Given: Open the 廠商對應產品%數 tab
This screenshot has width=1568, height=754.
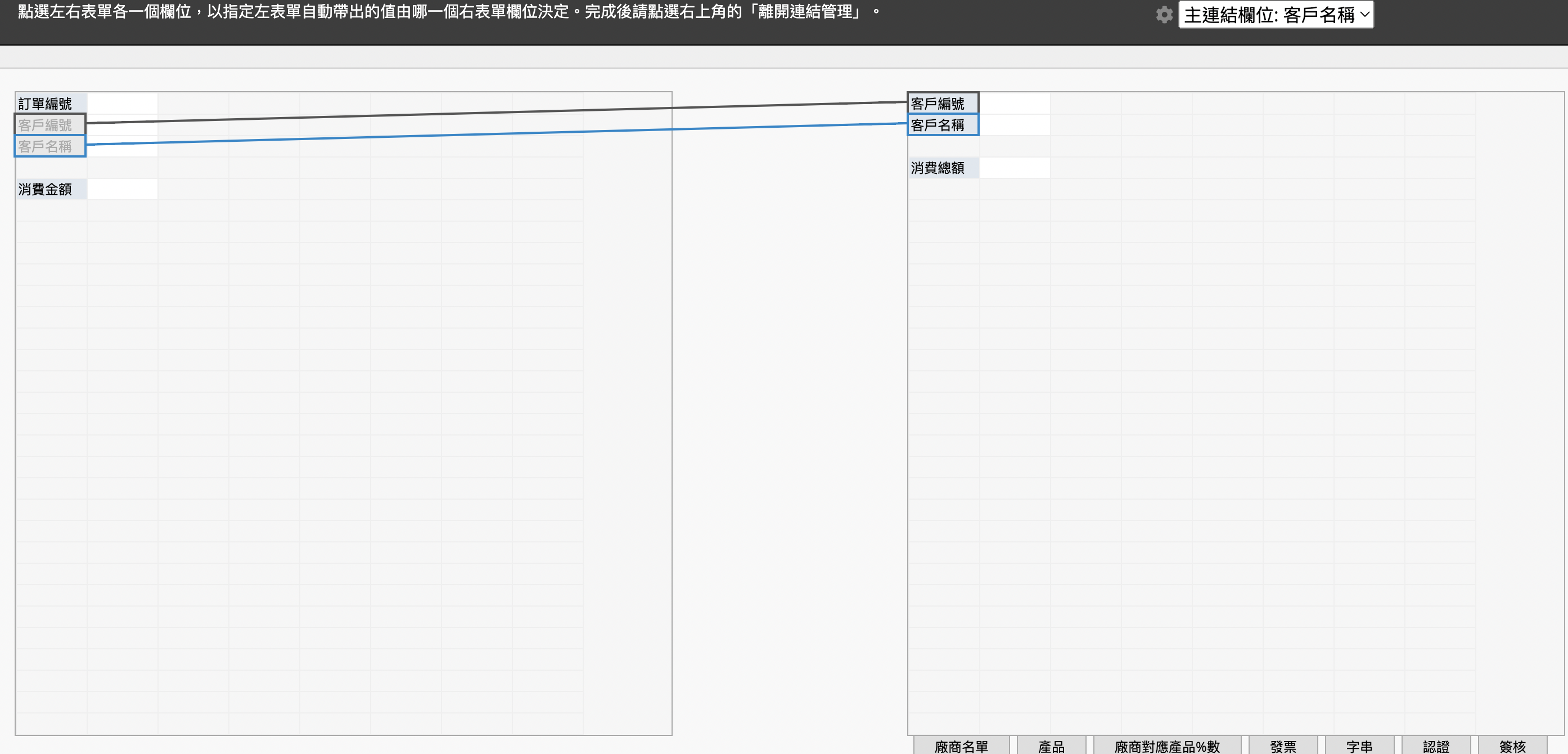Looking at the screenshot, I should 1167,746.
